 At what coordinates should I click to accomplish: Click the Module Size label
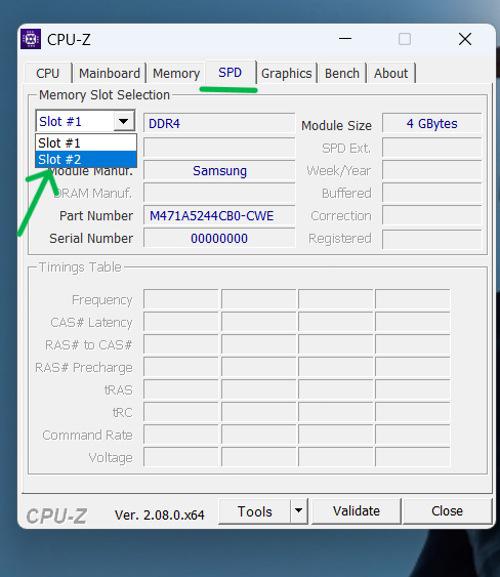tap(336, 125)
